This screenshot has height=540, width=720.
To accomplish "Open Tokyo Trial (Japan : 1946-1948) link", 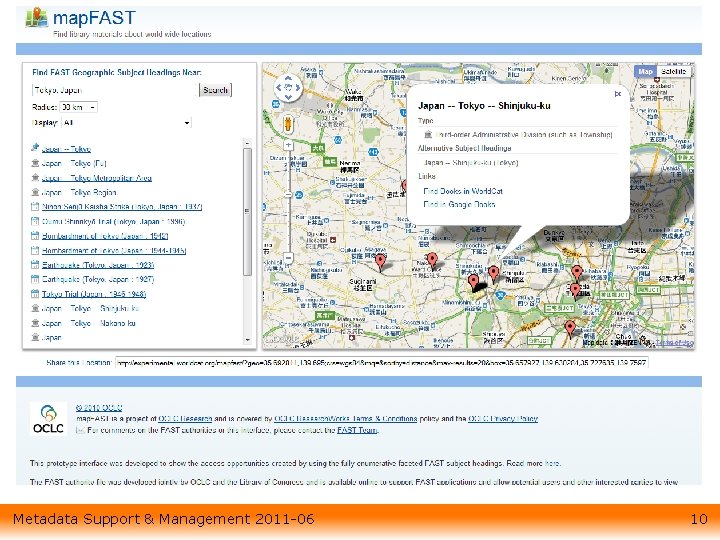I will (x=94, y=294).
